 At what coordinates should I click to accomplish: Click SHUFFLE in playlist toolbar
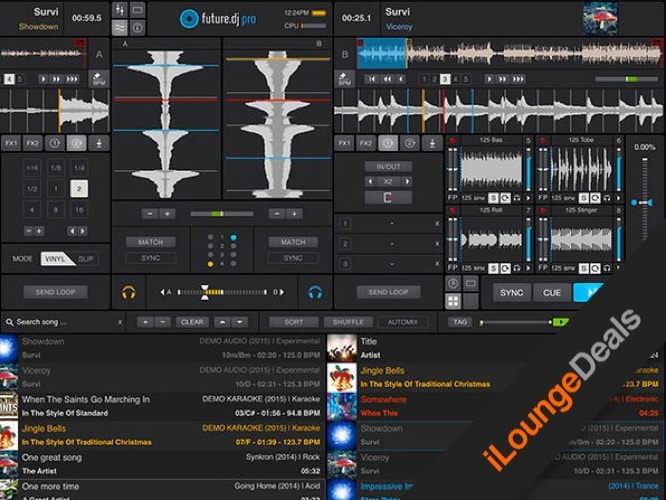(x=348, y=322)
